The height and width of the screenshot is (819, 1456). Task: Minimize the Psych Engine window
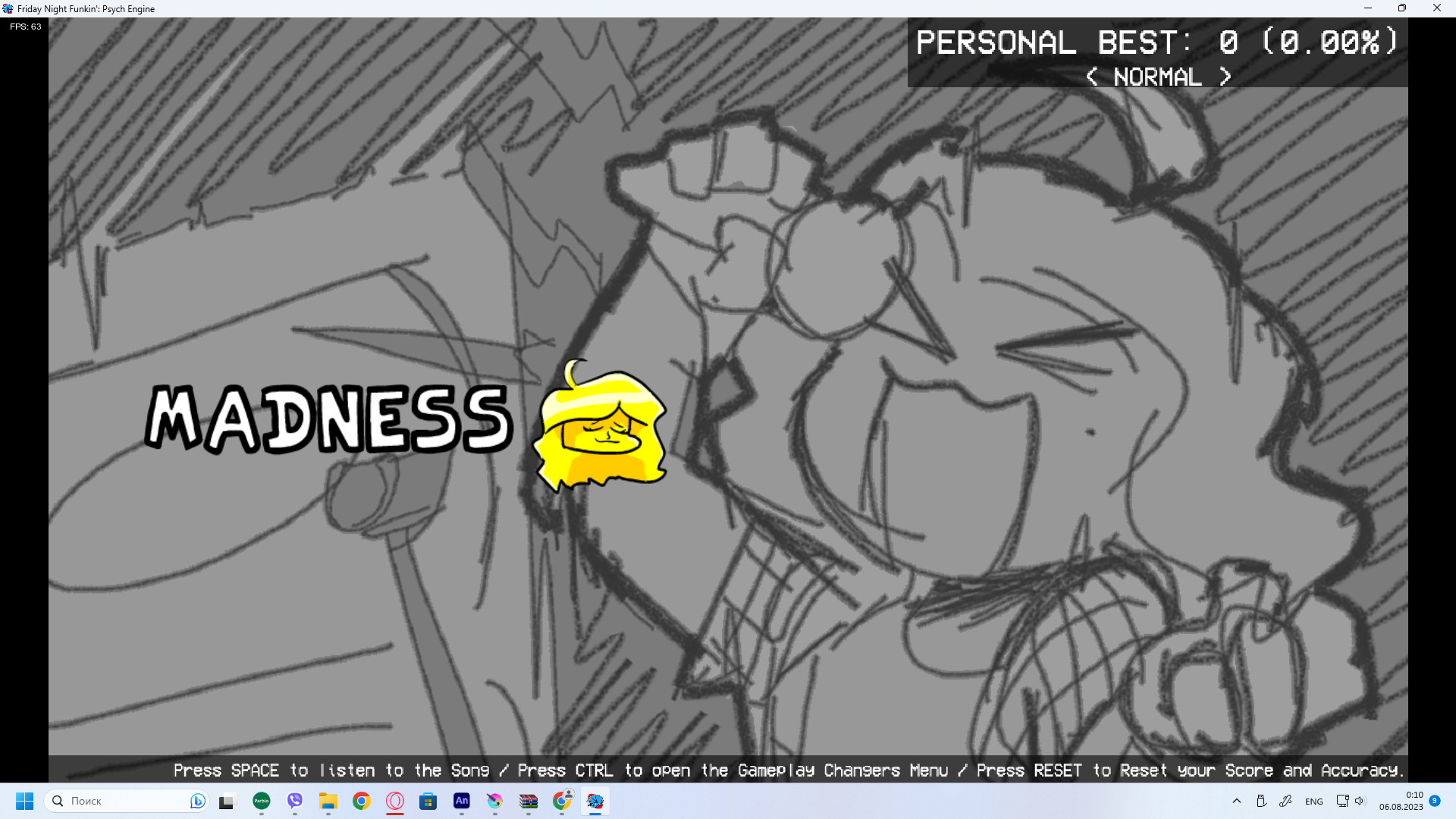tap(1368, 8)
